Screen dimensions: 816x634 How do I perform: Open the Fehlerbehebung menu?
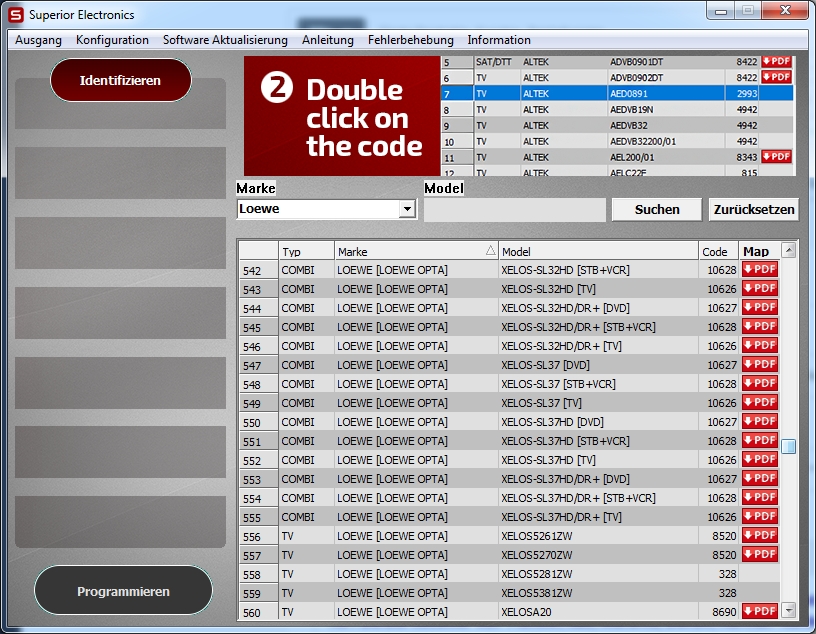click(x=410, y=40)
